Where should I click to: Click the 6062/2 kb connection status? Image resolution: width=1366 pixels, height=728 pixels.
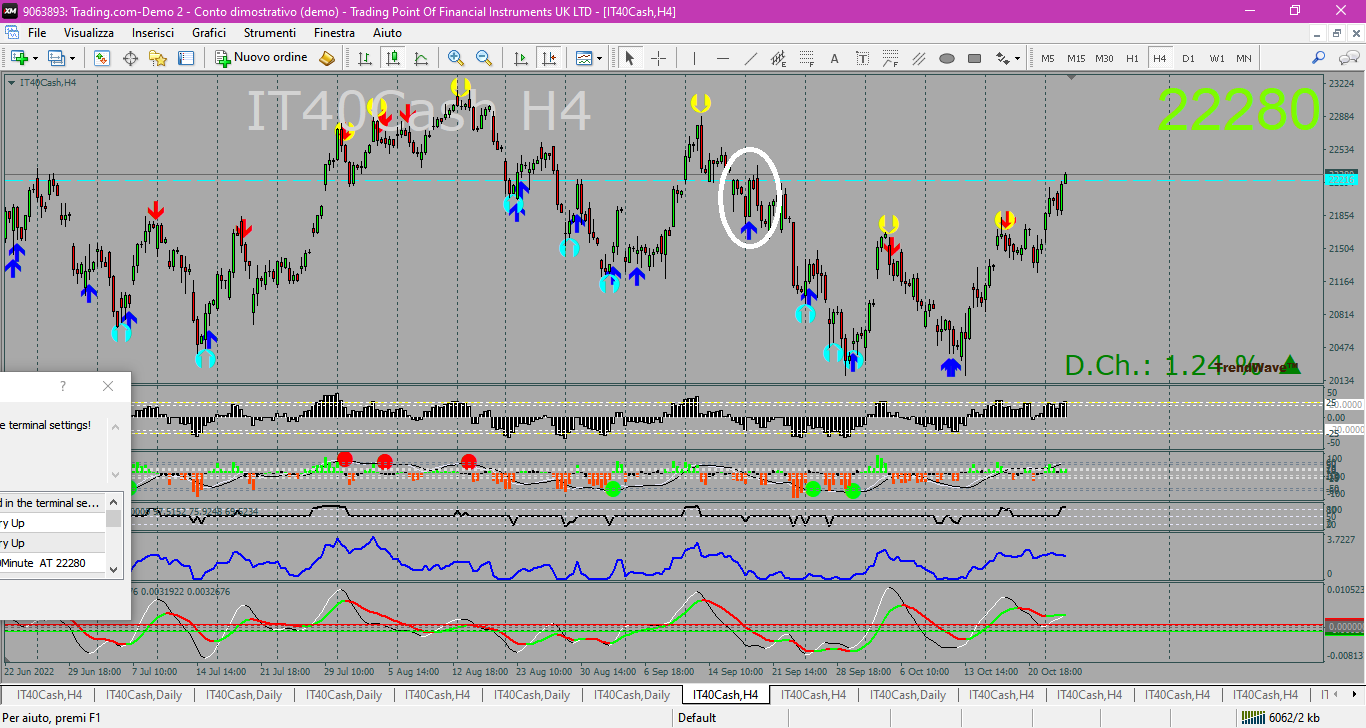(x=1281, y=717)
